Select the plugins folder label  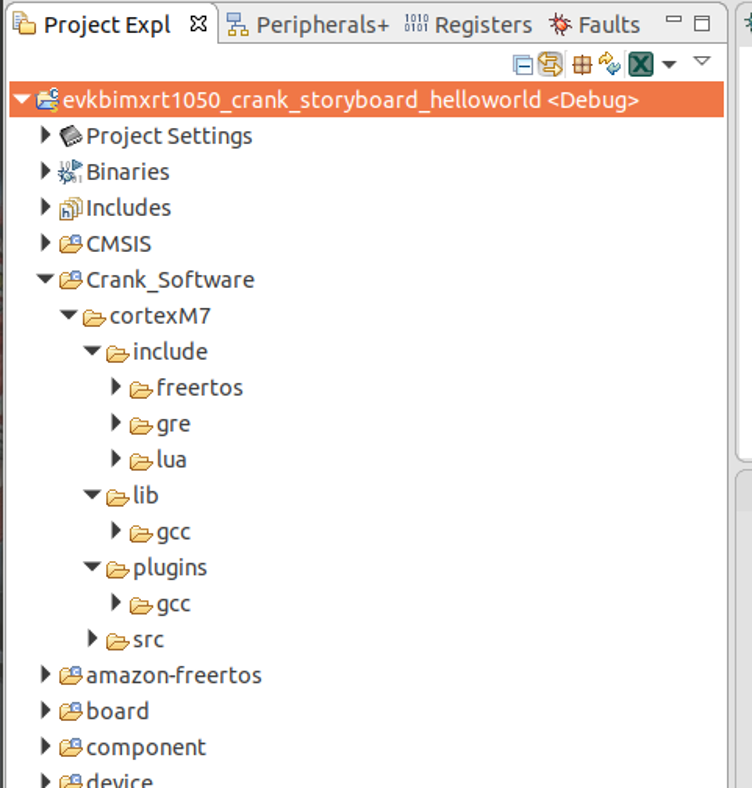170,569
